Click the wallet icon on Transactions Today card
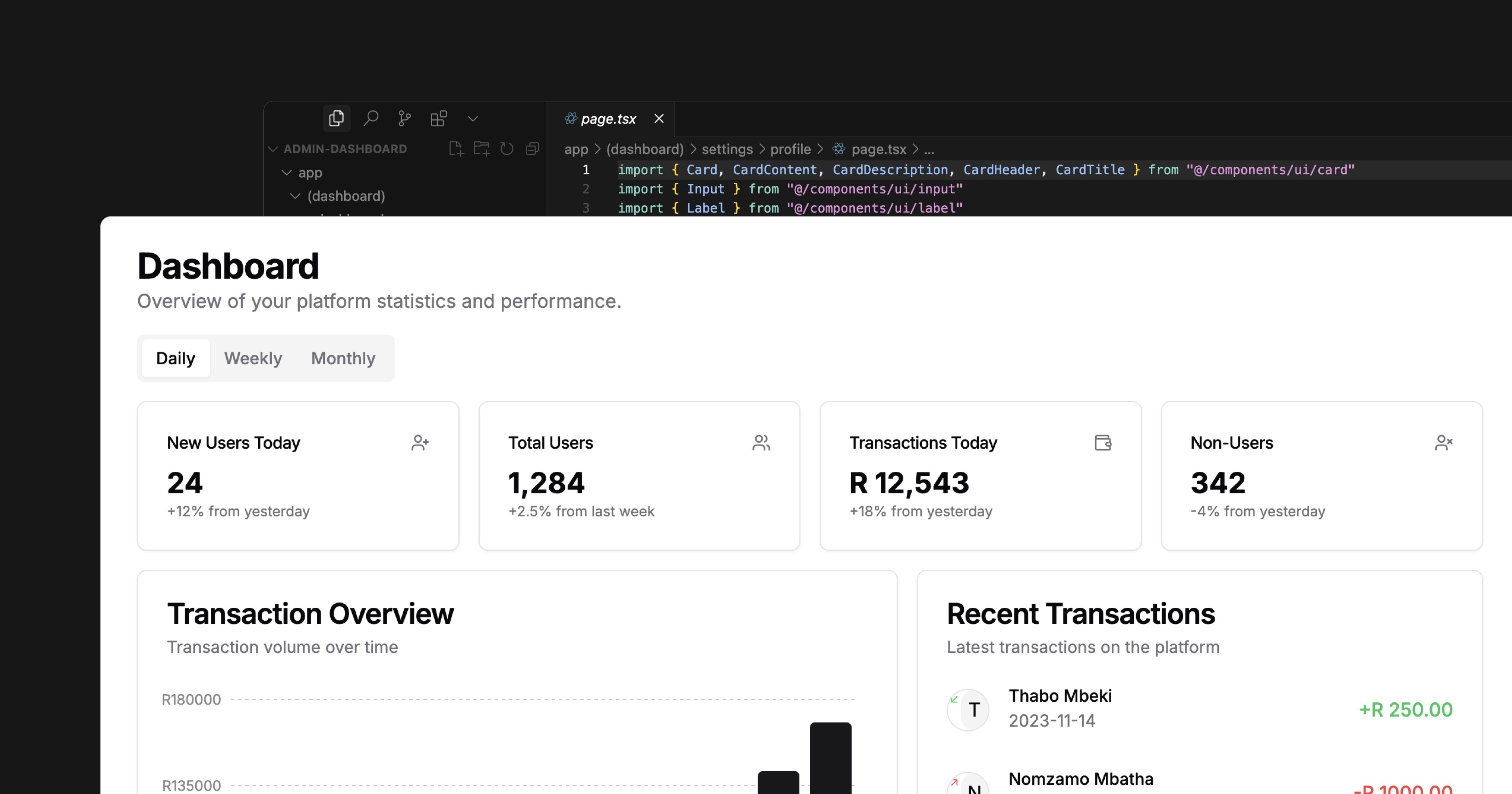Screen dimensions: 1512x794 1103,443
